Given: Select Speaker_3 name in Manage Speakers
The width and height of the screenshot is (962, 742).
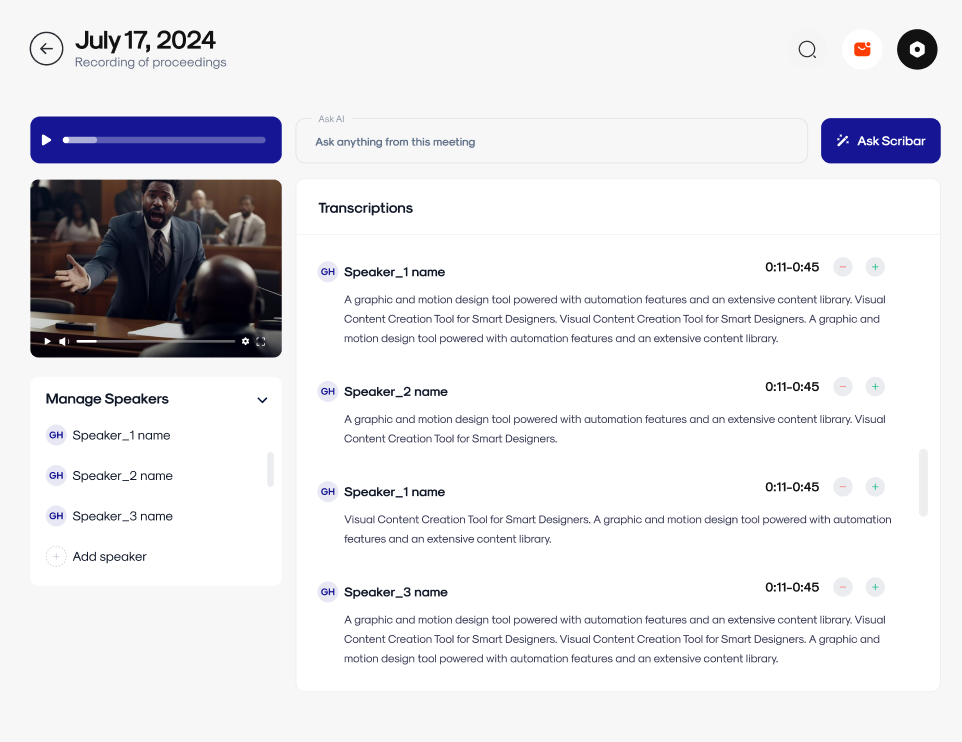Looking at the screenshot, I should pos(122,516).
